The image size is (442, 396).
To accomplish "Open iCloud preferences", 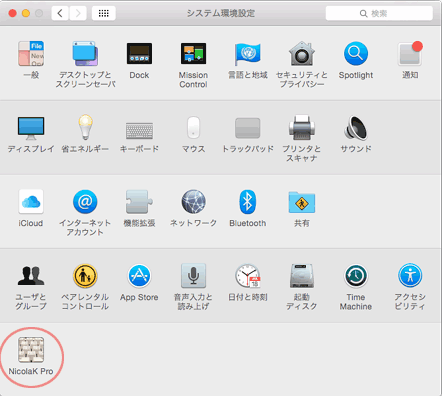I will tap(31, 201).
